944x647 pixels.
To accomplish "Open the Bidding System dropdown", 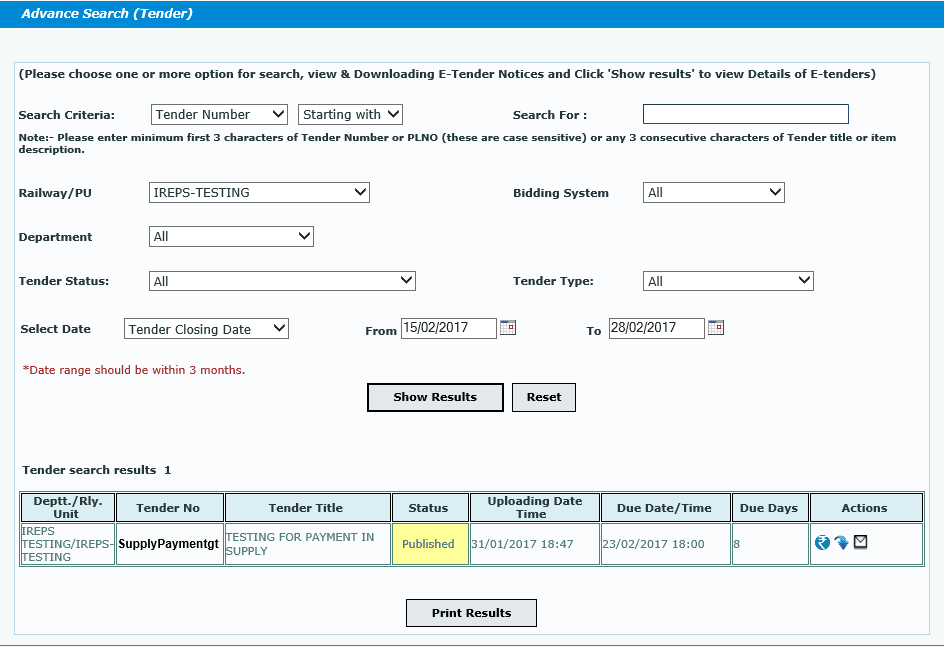I will pyautogui.click(x=714, y=193).
